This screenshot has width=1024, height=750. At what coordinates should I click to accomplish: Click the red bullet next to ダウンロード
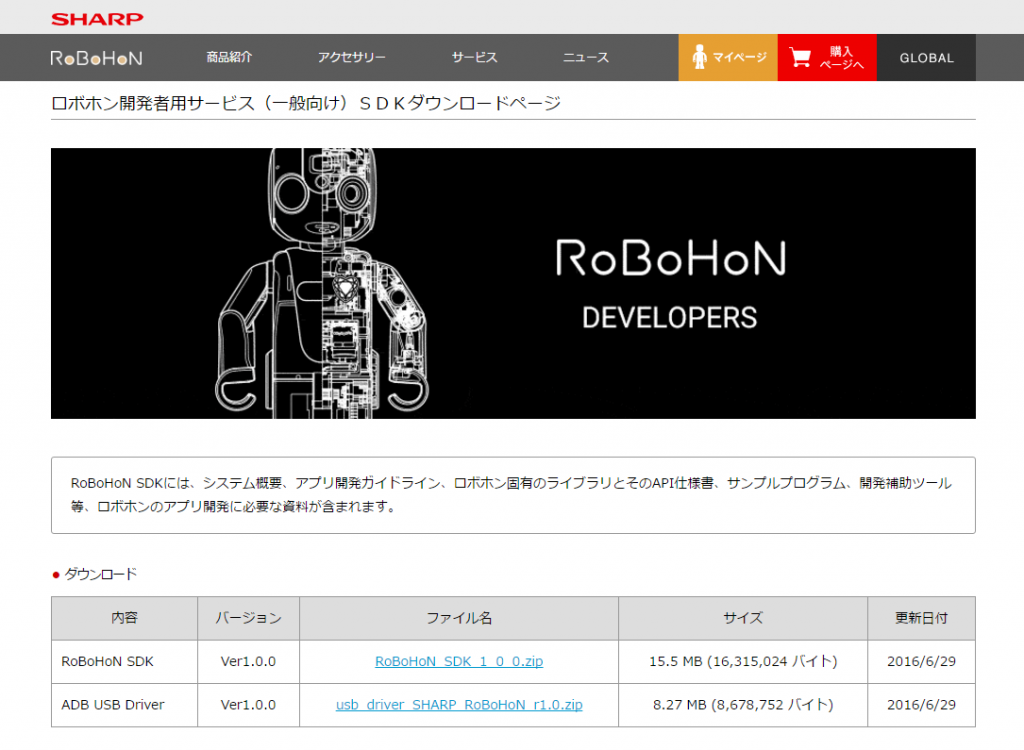(x=57, y=575)
